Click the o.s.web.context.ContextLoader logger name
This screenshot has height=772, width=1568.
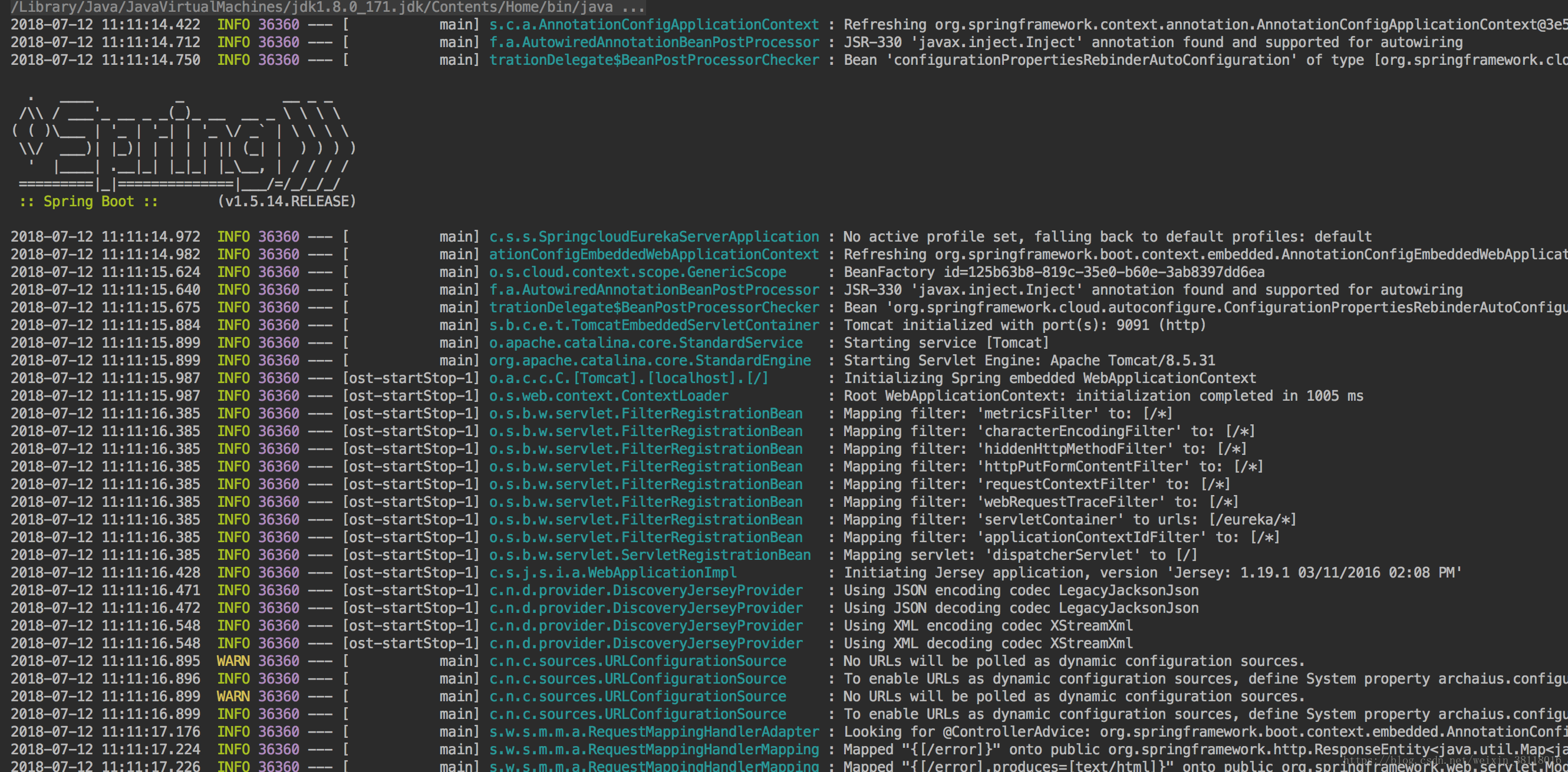(609, 395)
